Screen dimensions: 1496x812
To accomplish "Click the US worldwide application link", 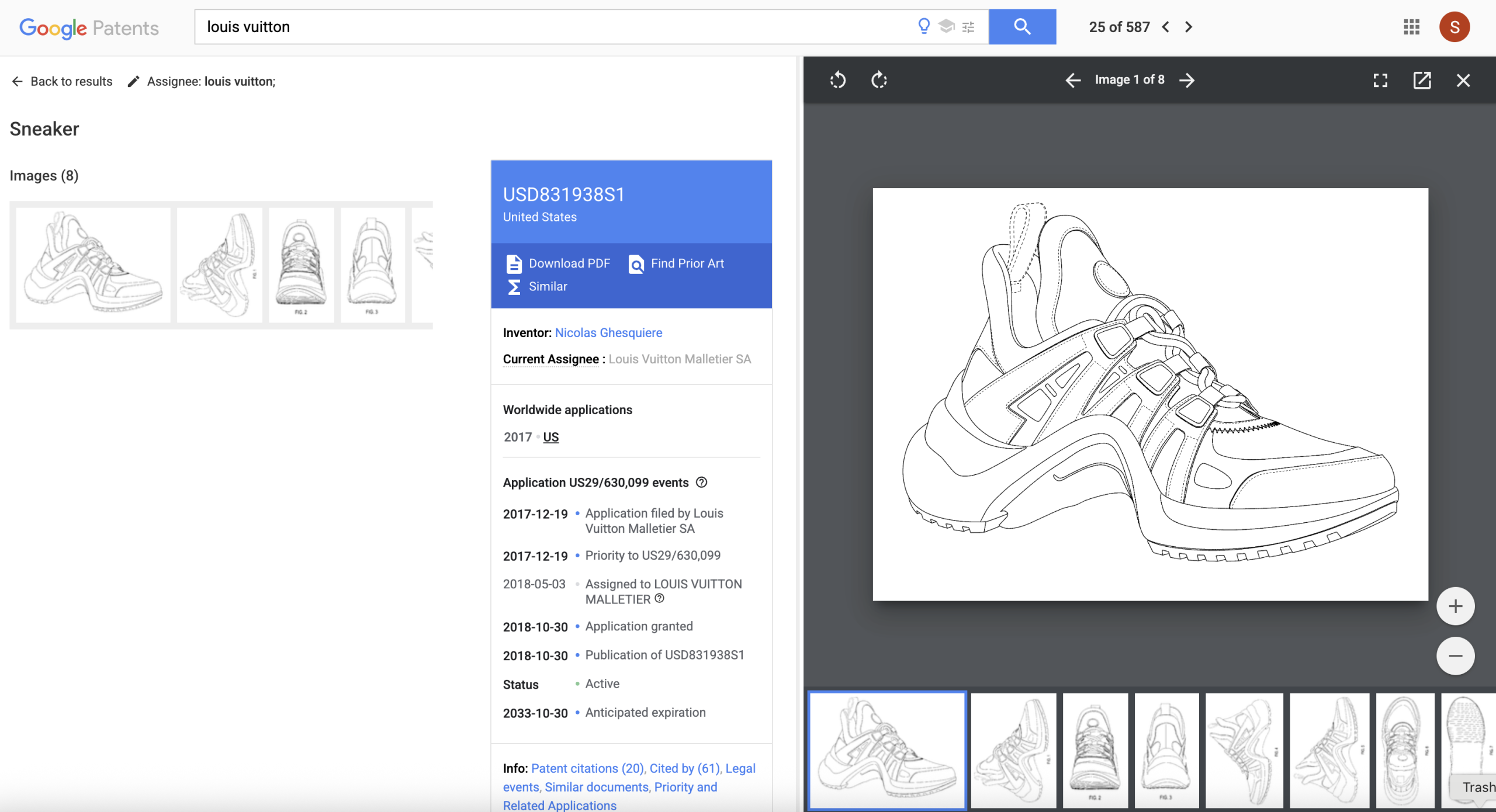I will coord(550,437).
